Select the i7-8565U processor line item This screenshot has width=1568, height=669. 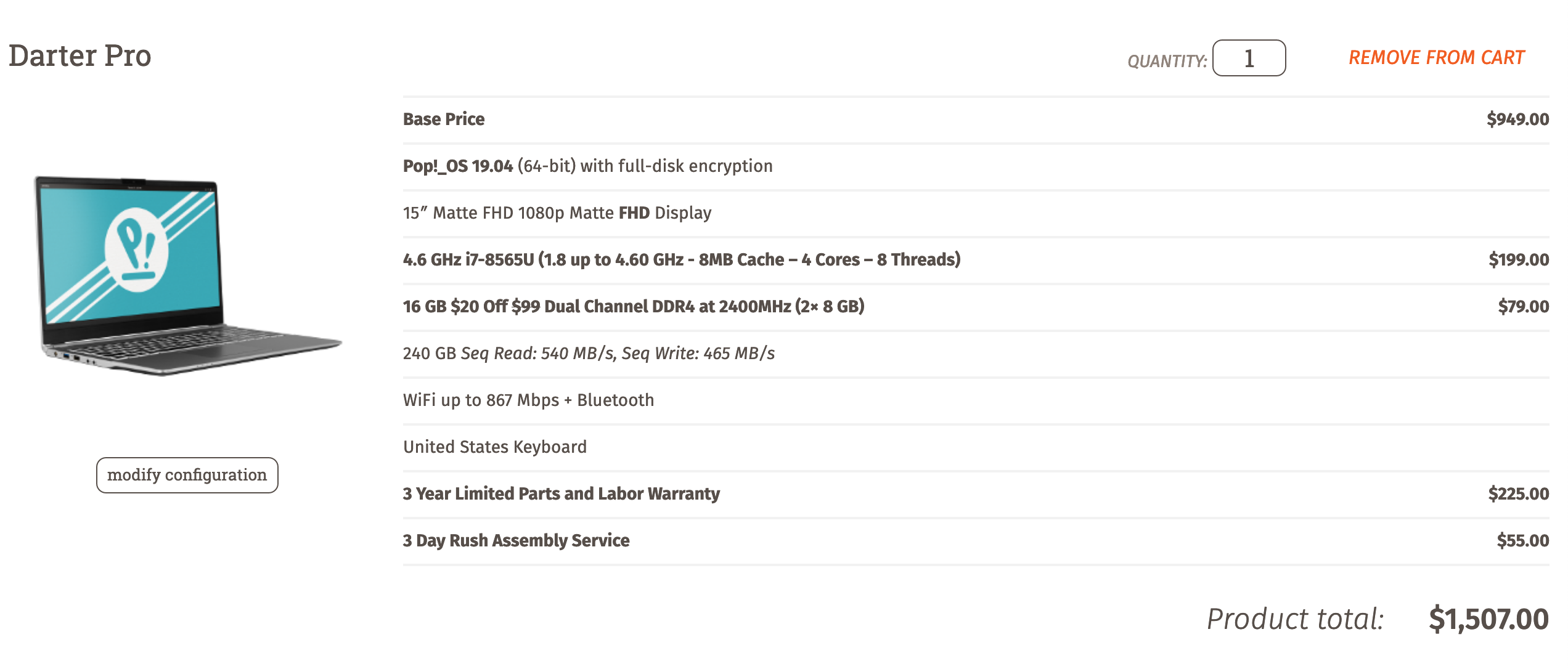[x=681, y=260]
